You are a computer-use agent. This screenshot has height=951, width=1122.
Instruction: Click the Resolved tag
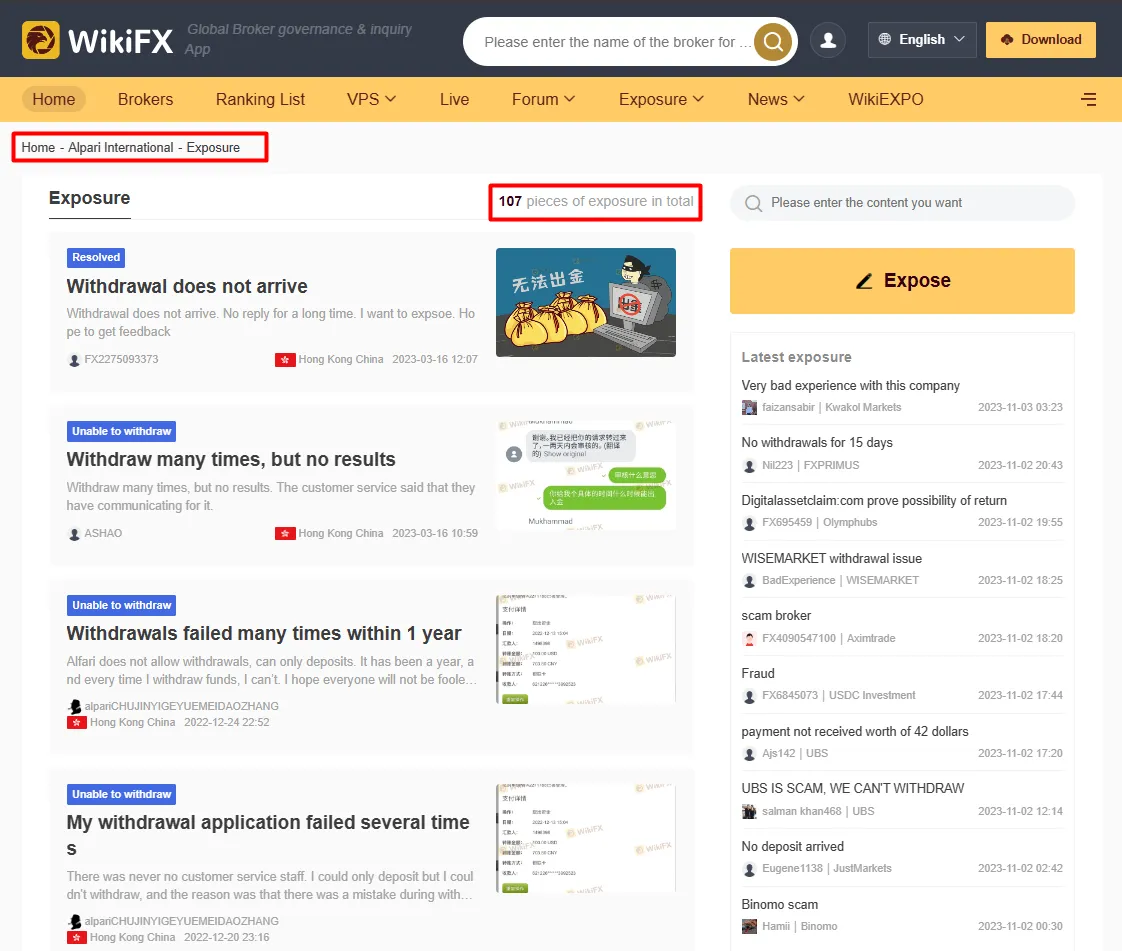[96, 258]
